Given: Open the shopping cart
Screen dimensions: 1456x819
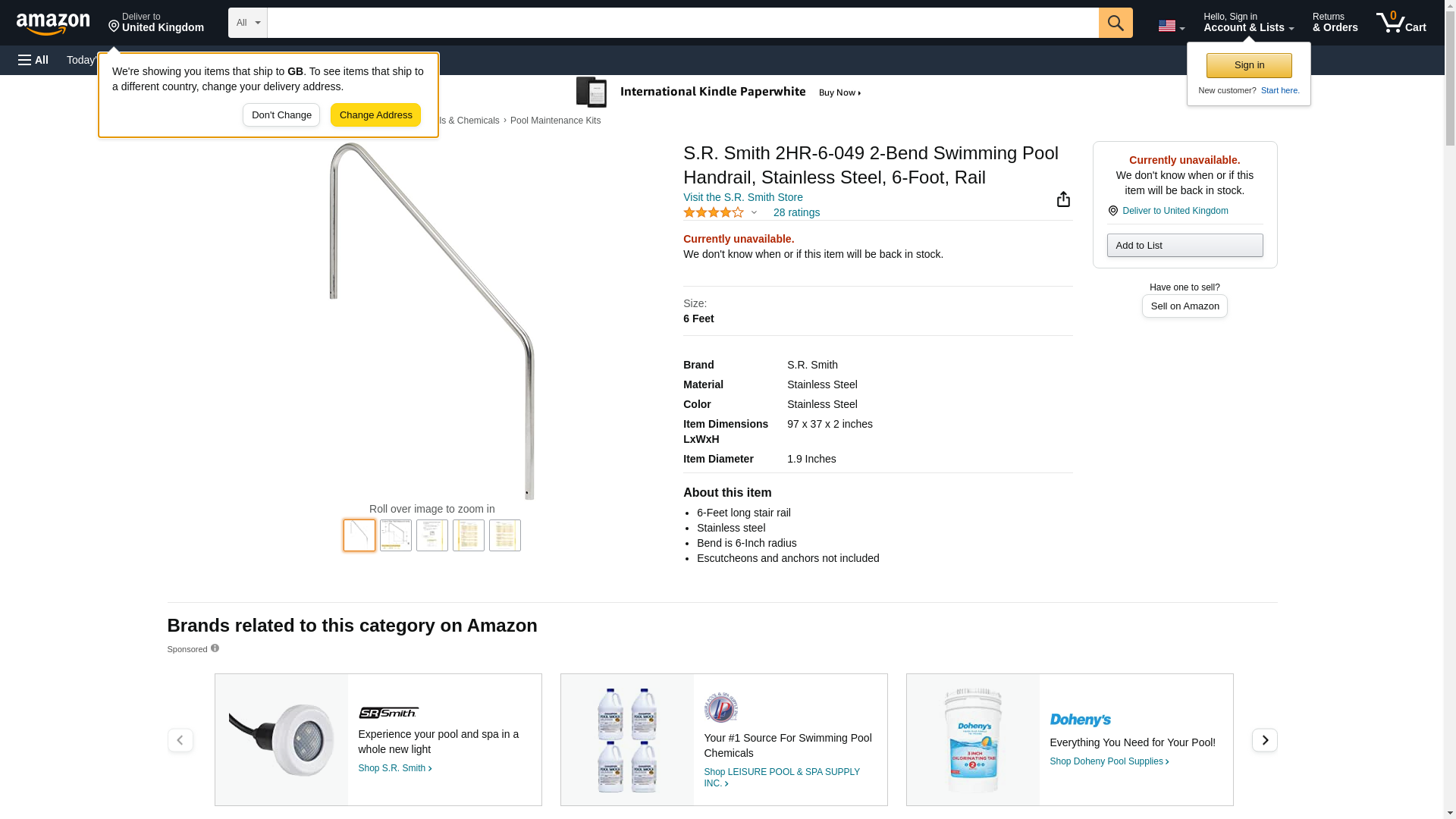Looking at the screenshot, I should [x=1401, y=23].
